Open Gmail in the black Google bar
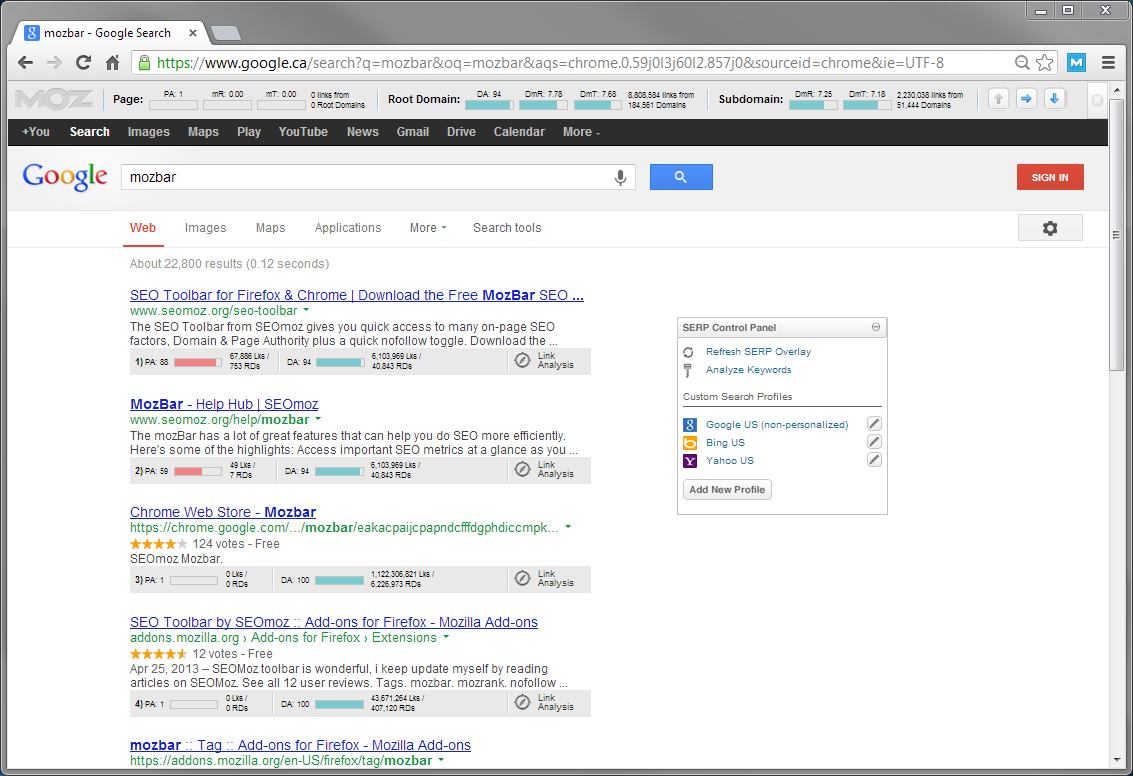The width and height of the screenshot is (1133, 776). pyautogui.click(x=413, y=132)
